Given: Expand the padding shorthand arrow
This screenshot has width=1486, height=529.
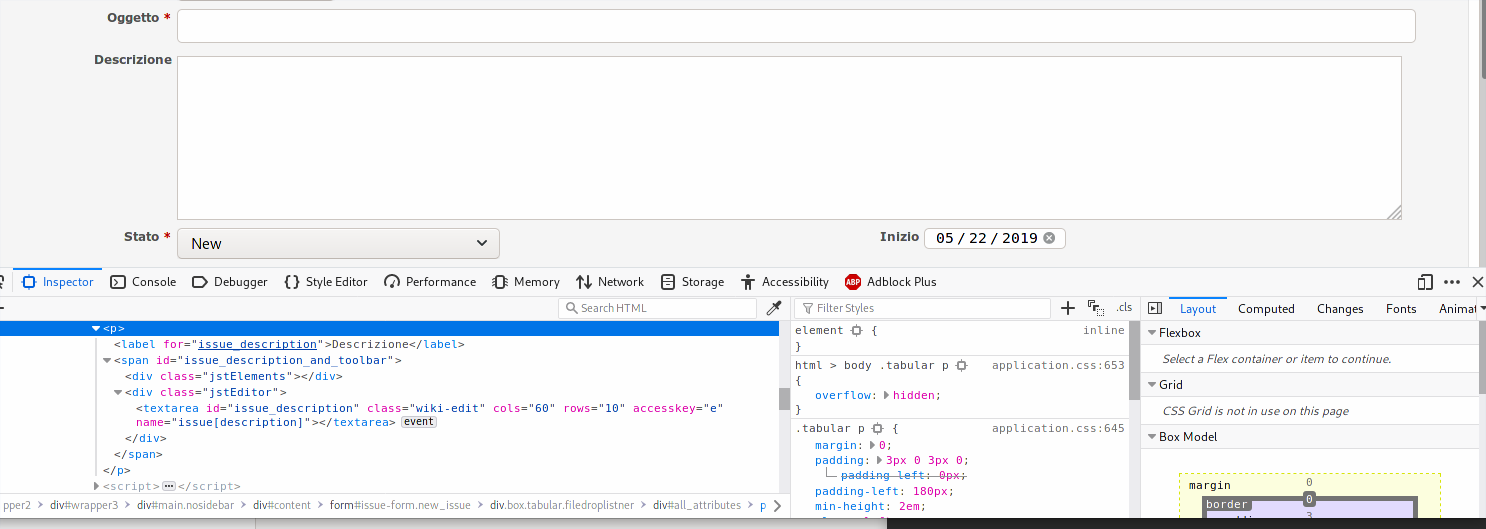Looking at the screenshot, I should tap(880, 461).
